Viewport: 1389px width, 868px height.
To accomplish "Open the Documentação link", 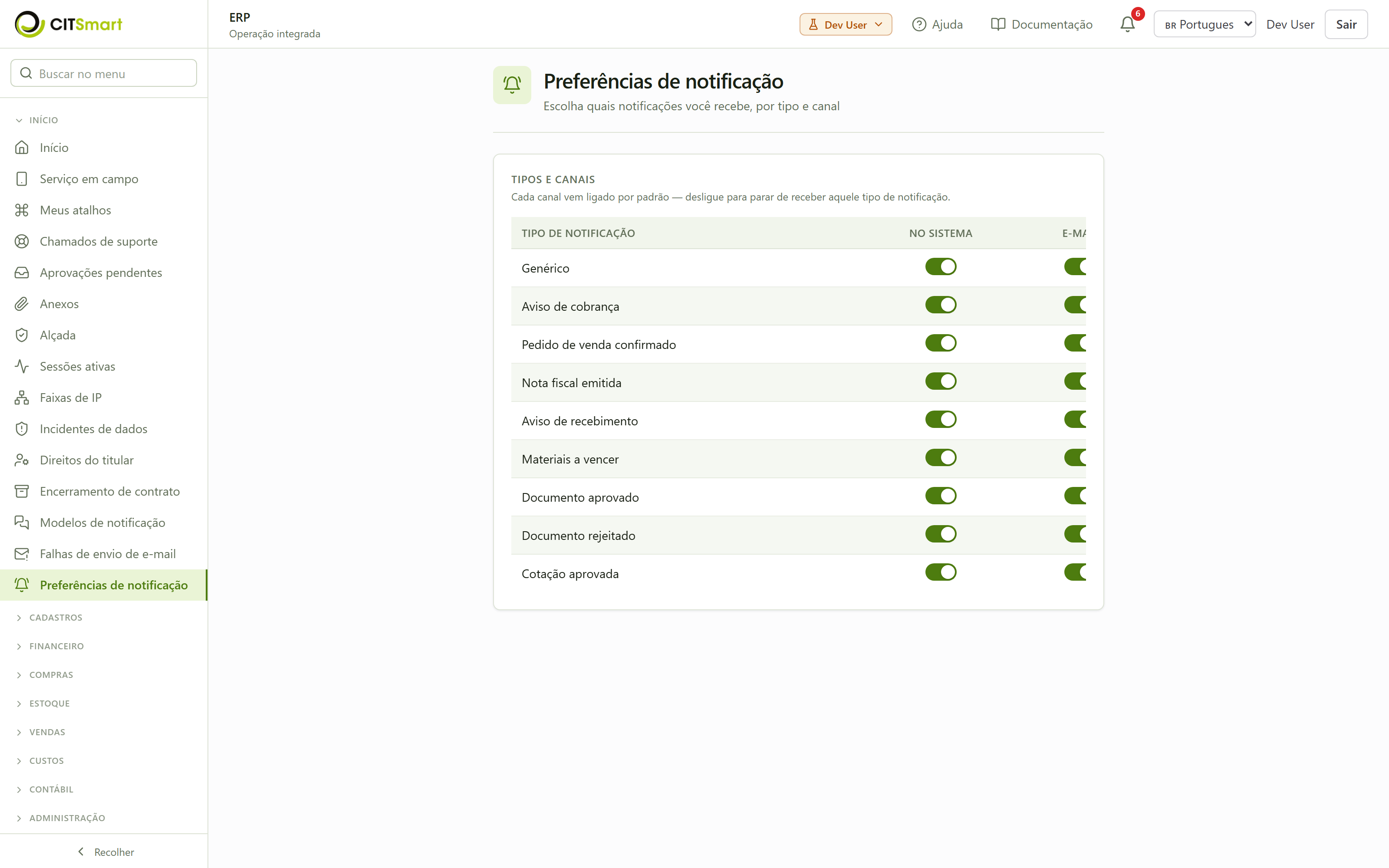I will [x=1042, y=25].
